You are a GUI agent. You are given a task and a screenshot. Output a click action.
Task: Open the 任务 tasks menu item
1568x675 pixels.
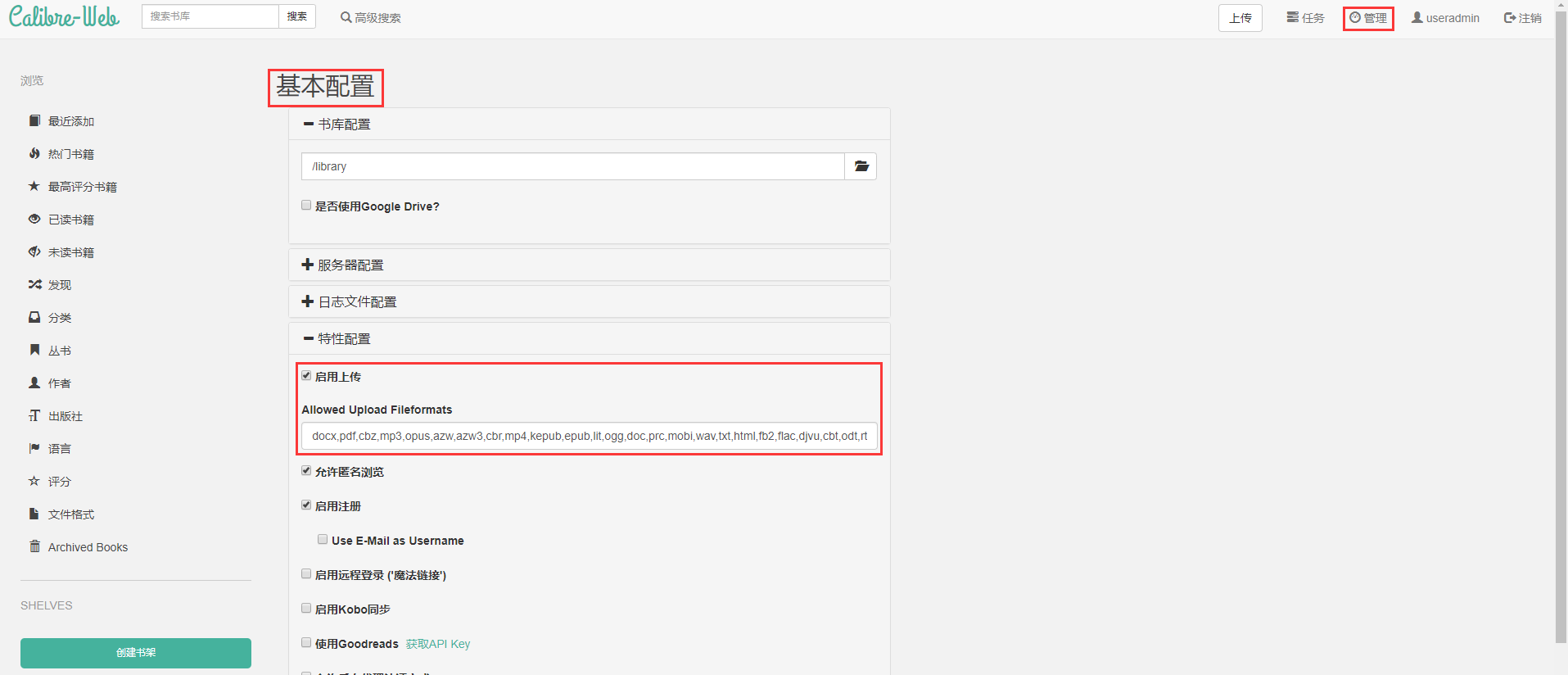click(x=1305, y=18)
